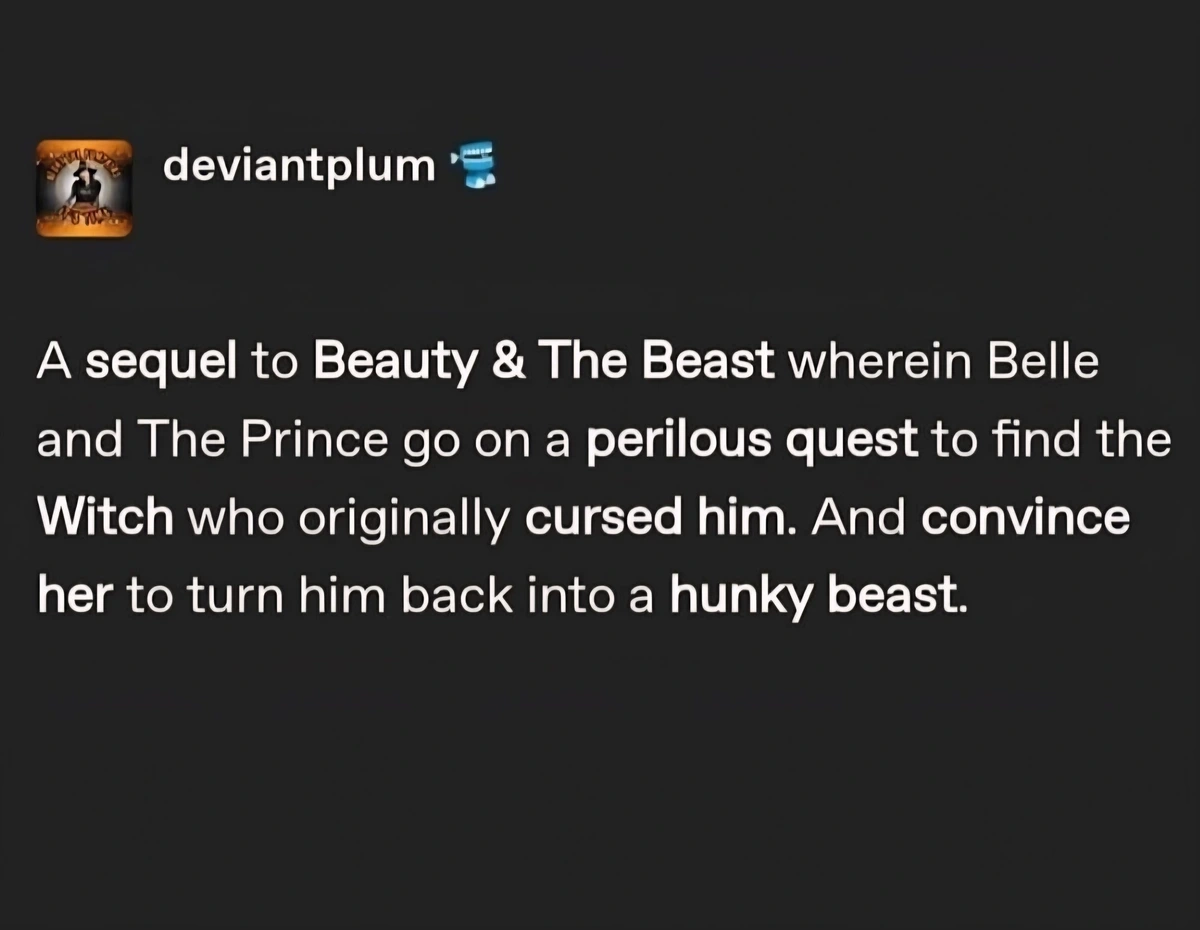1200x930 pixels.
Task: Click the blue chattering teeth badge
Action: click(x=477, y=166)
